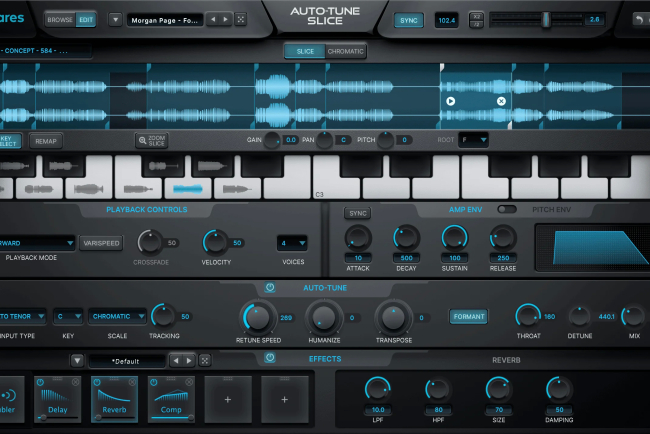Click the horizontal slider in the top bar
Viewport: 650px width, 434px height.
click(x=538, y=19)
